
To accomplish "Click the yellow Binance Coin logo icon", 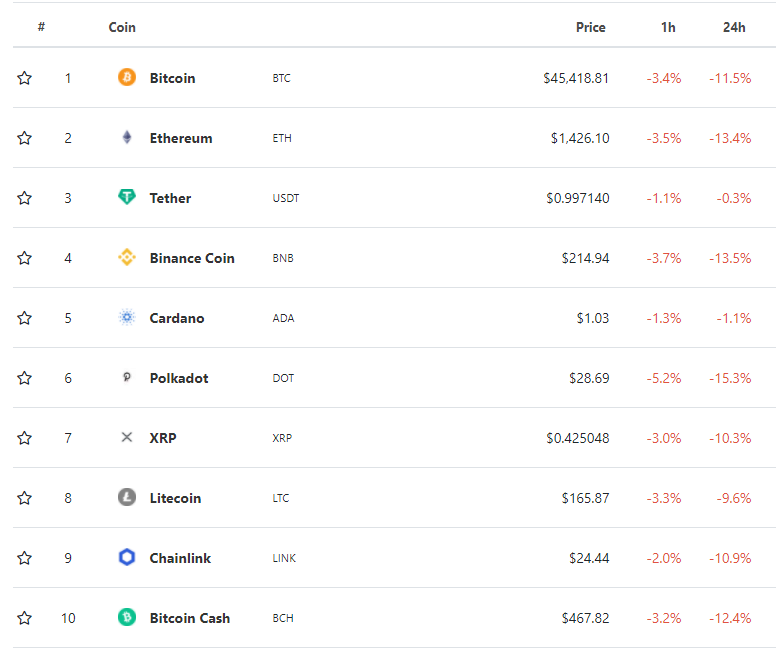I will tap(127, 257).
